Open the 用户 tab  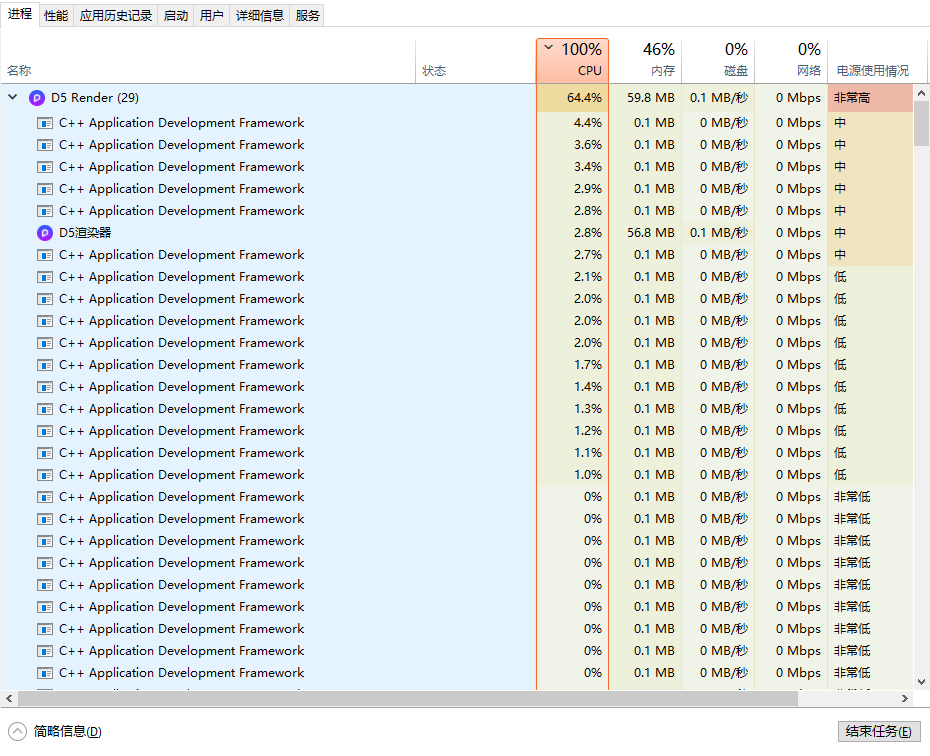coord(211,15)
